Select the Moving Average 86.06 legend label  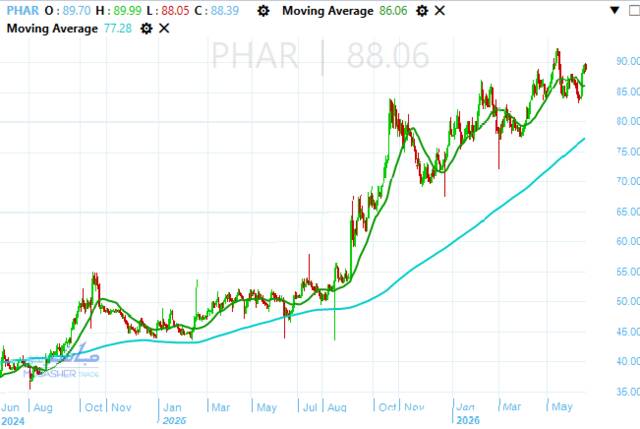328,11
